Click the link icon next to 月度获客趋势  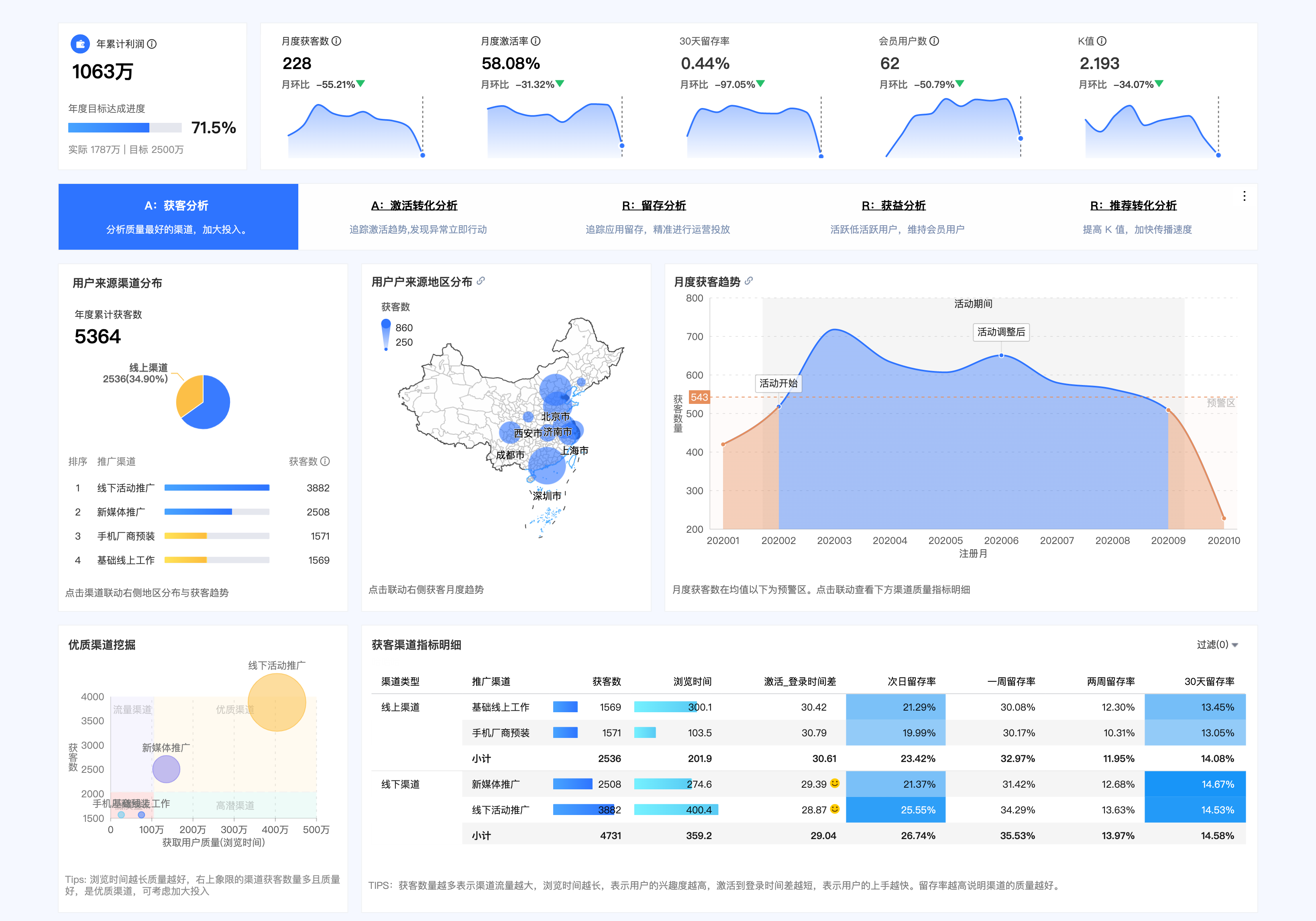[749, 281]
